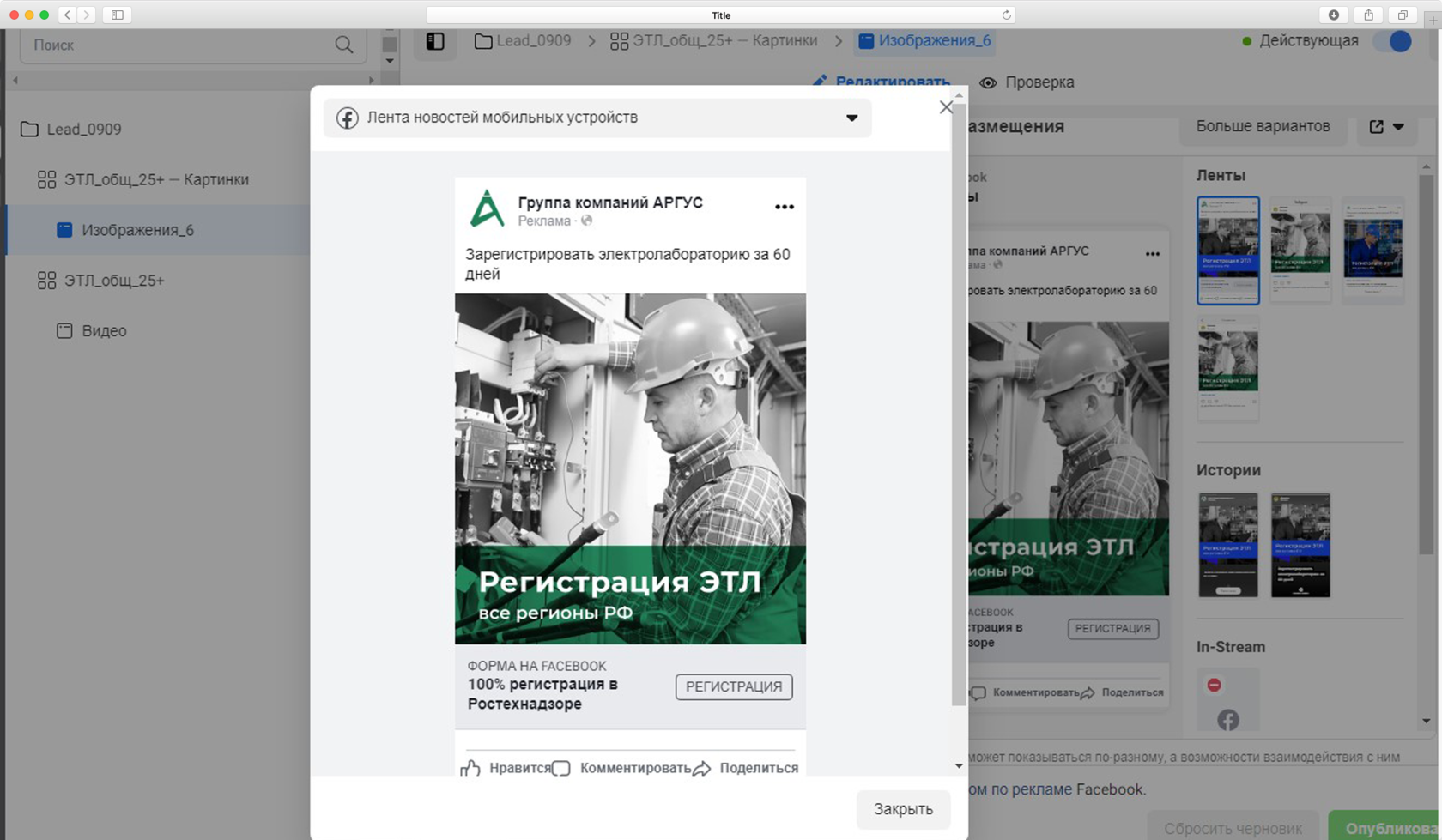Click the Facebook icon in placement selector
Viewport: 1442px width, 840px height.
[347, 118]
